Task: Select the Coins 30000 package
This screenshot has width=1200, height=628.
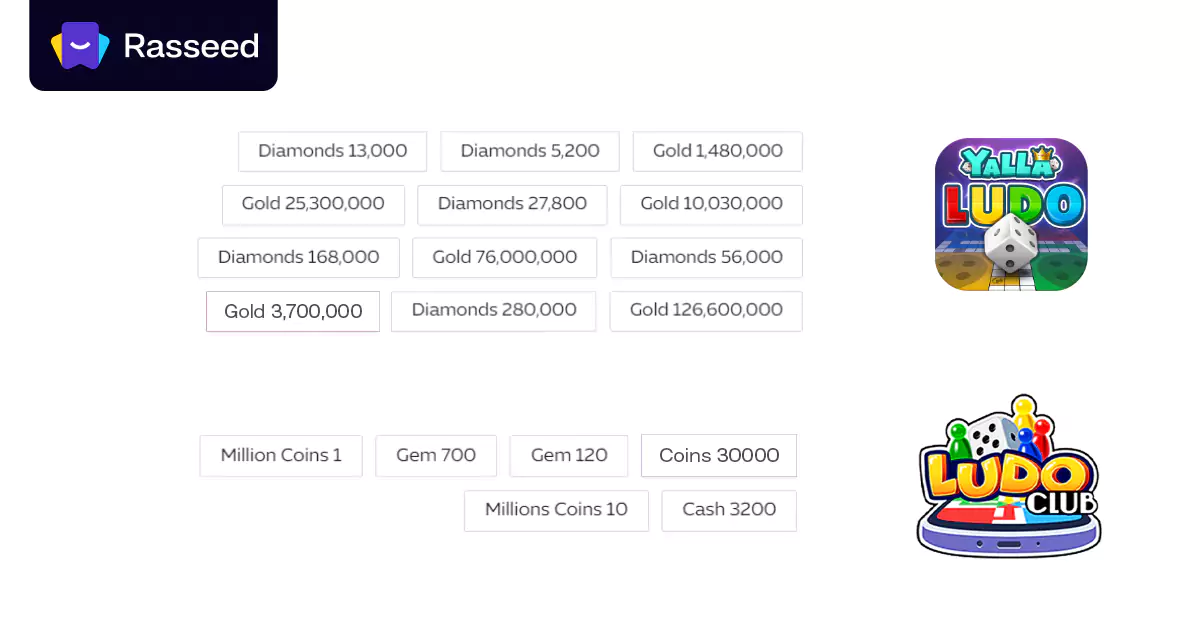Action: [719, 455]
